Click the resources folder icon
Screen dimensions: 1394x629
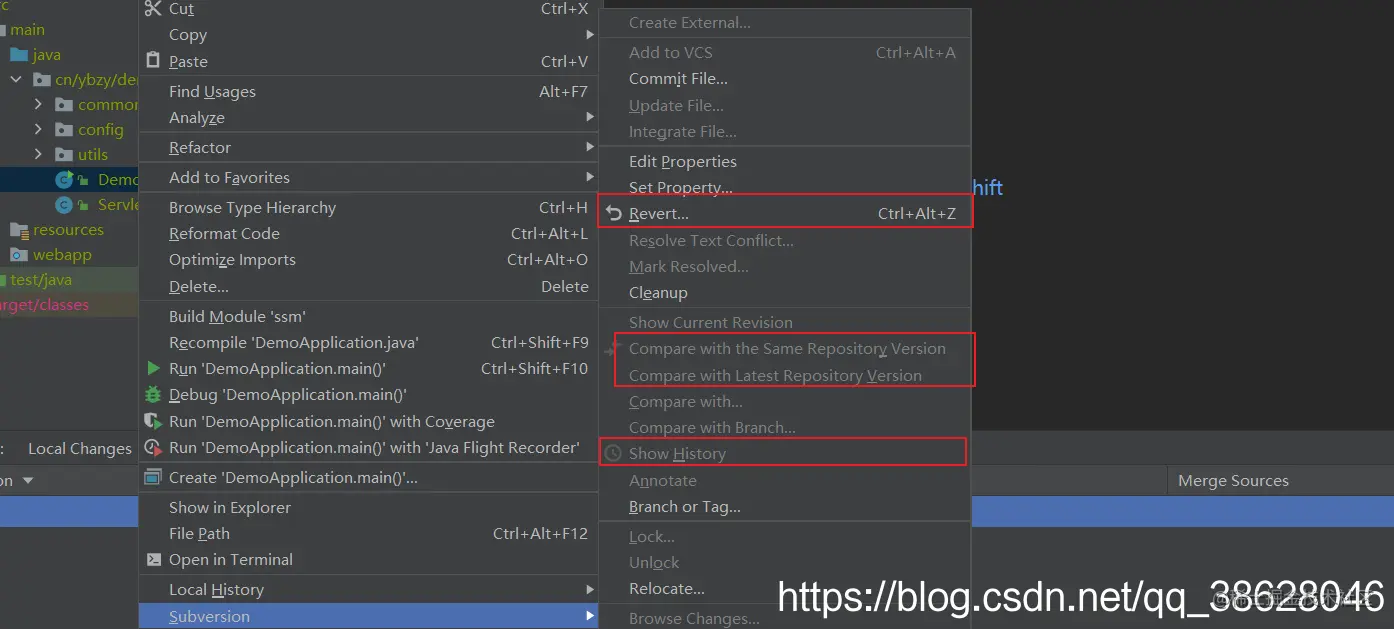coord(19,230)
